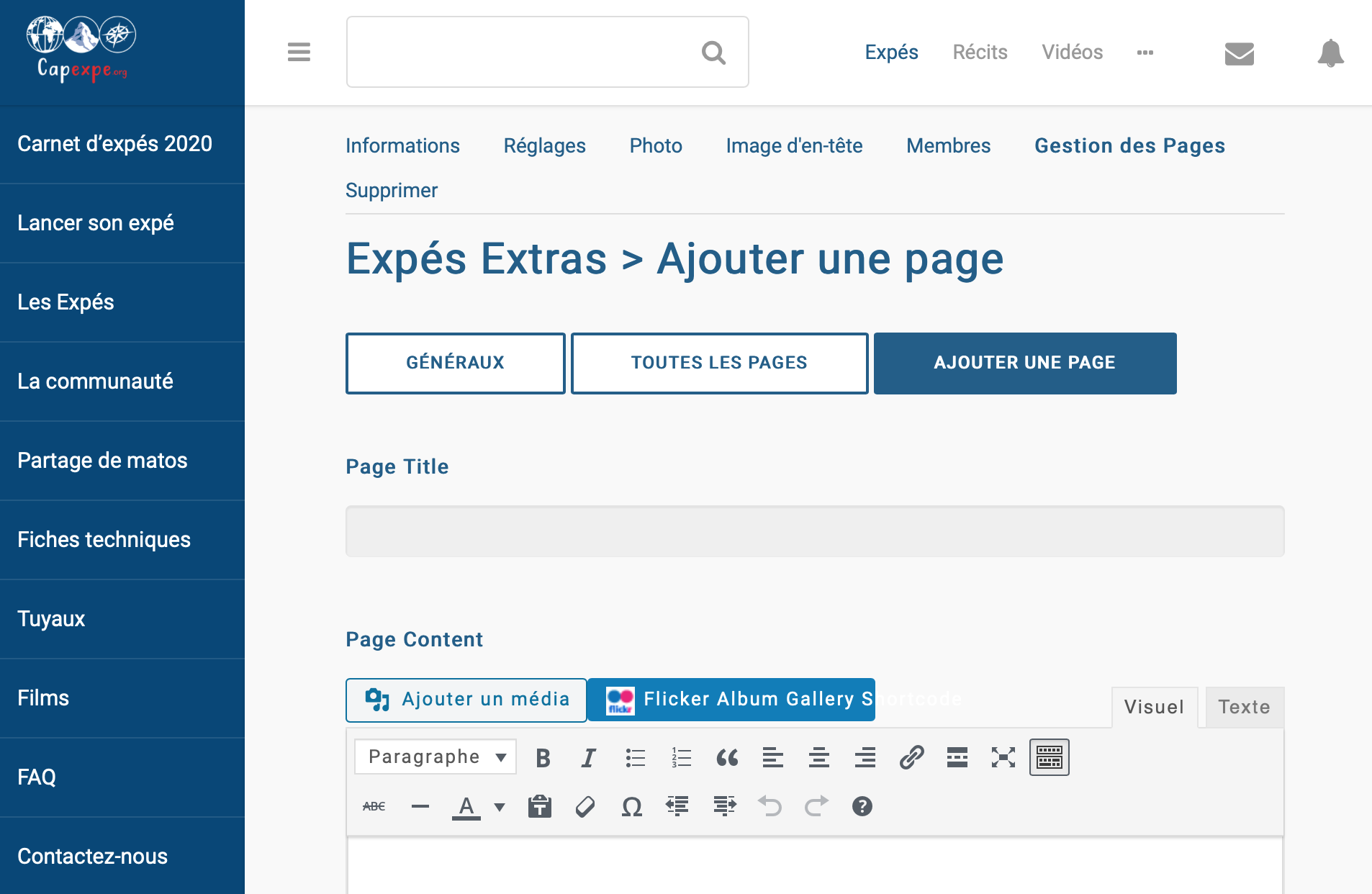Align text left
This screenshot has width=1372, height=894.
773,757
